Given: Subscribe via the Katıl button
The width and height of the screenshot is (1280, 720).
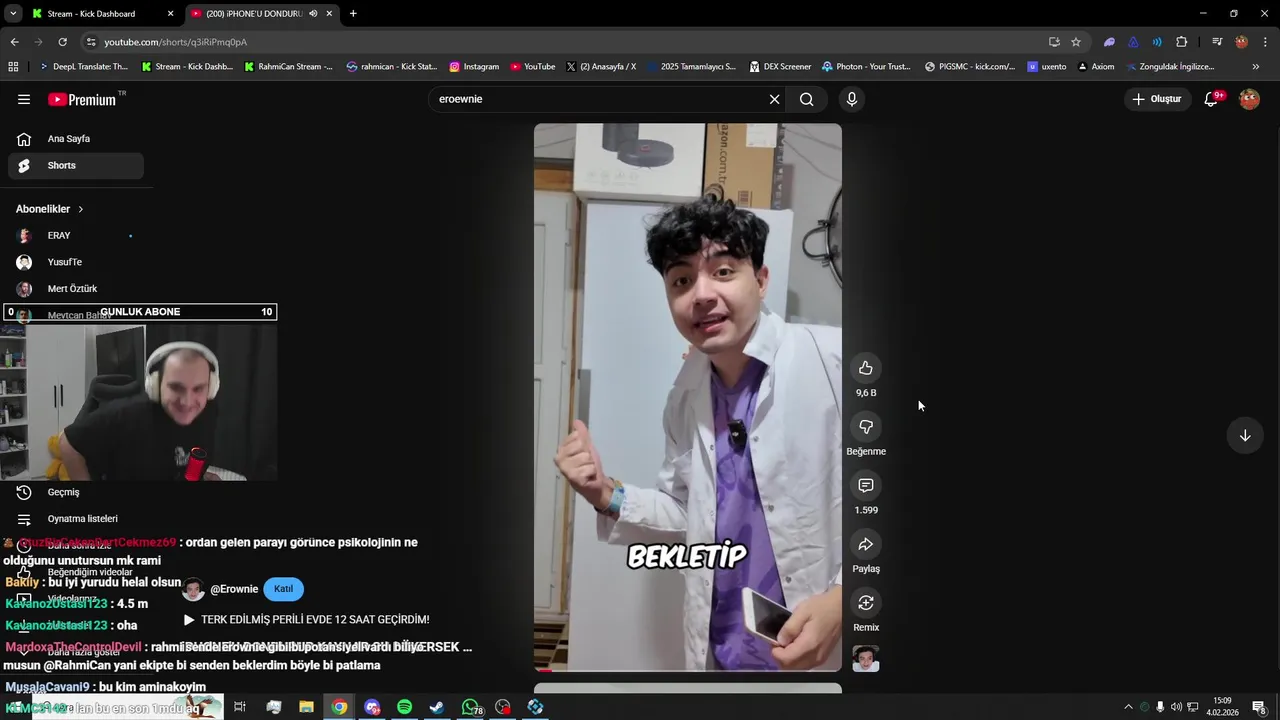Looking at the screenshot, I should [x=283, y=589].
